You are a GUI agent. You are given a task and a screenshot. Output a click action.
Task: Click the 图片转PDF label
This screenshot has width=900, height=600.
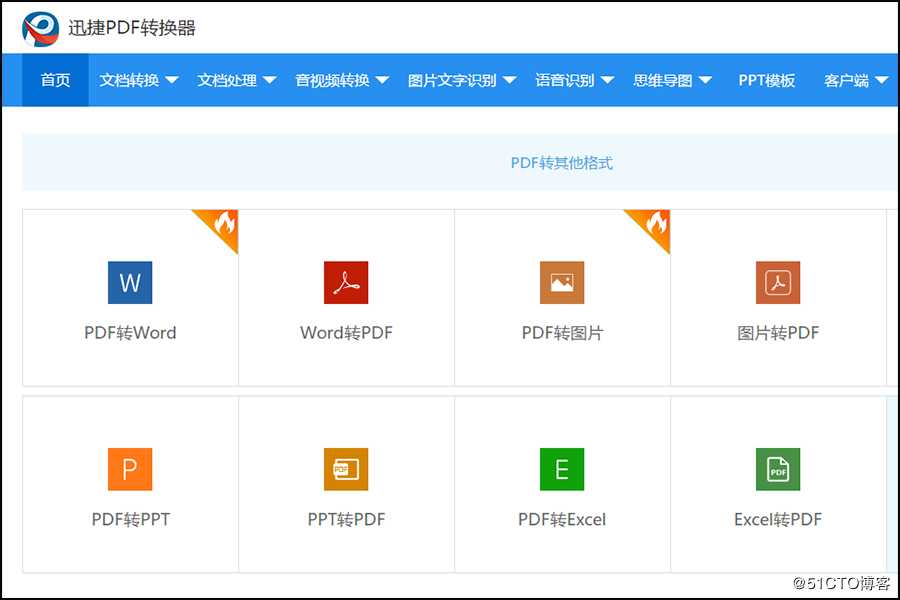(778, 333)
